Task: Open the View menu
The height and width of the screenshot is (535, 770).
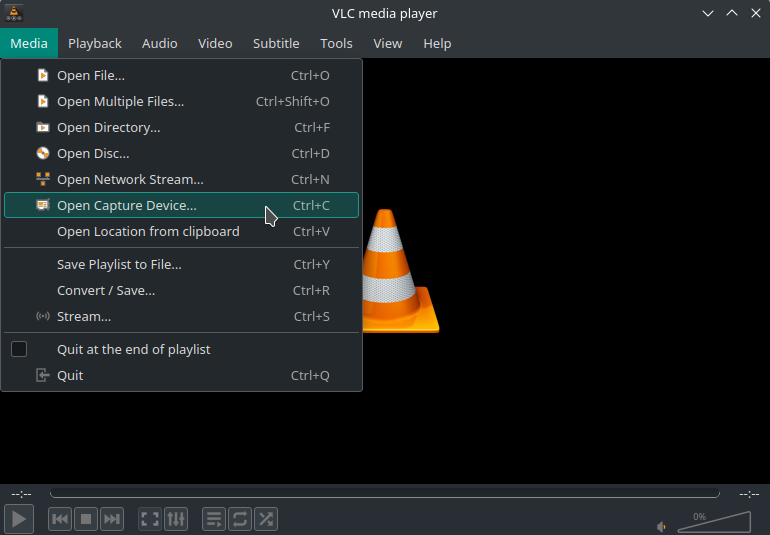Action: 387,43
